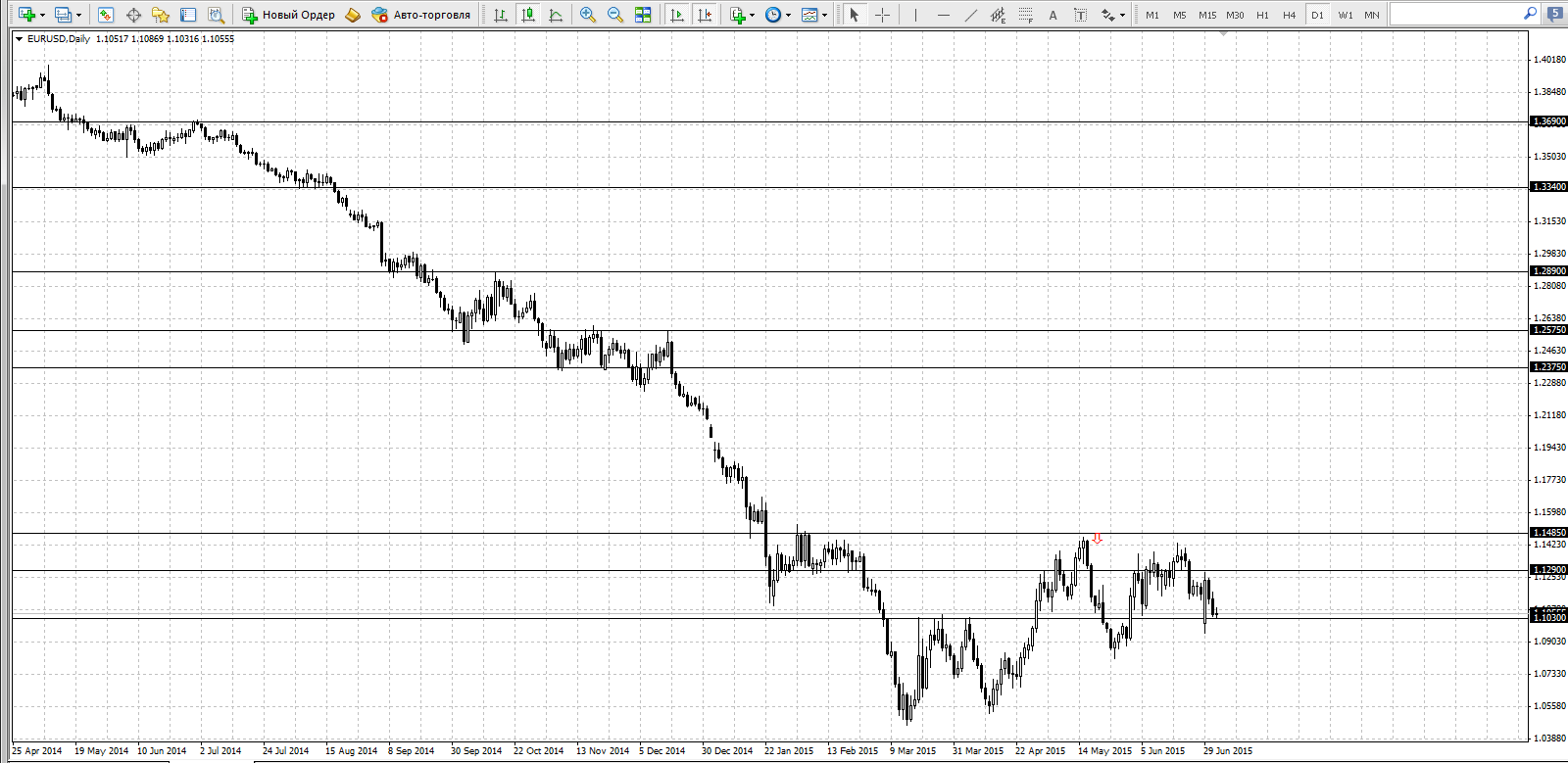Switch to the H4 timeframe
Image resolution: width=1568 pixels, height=763 pixels.
(1290, 15)
